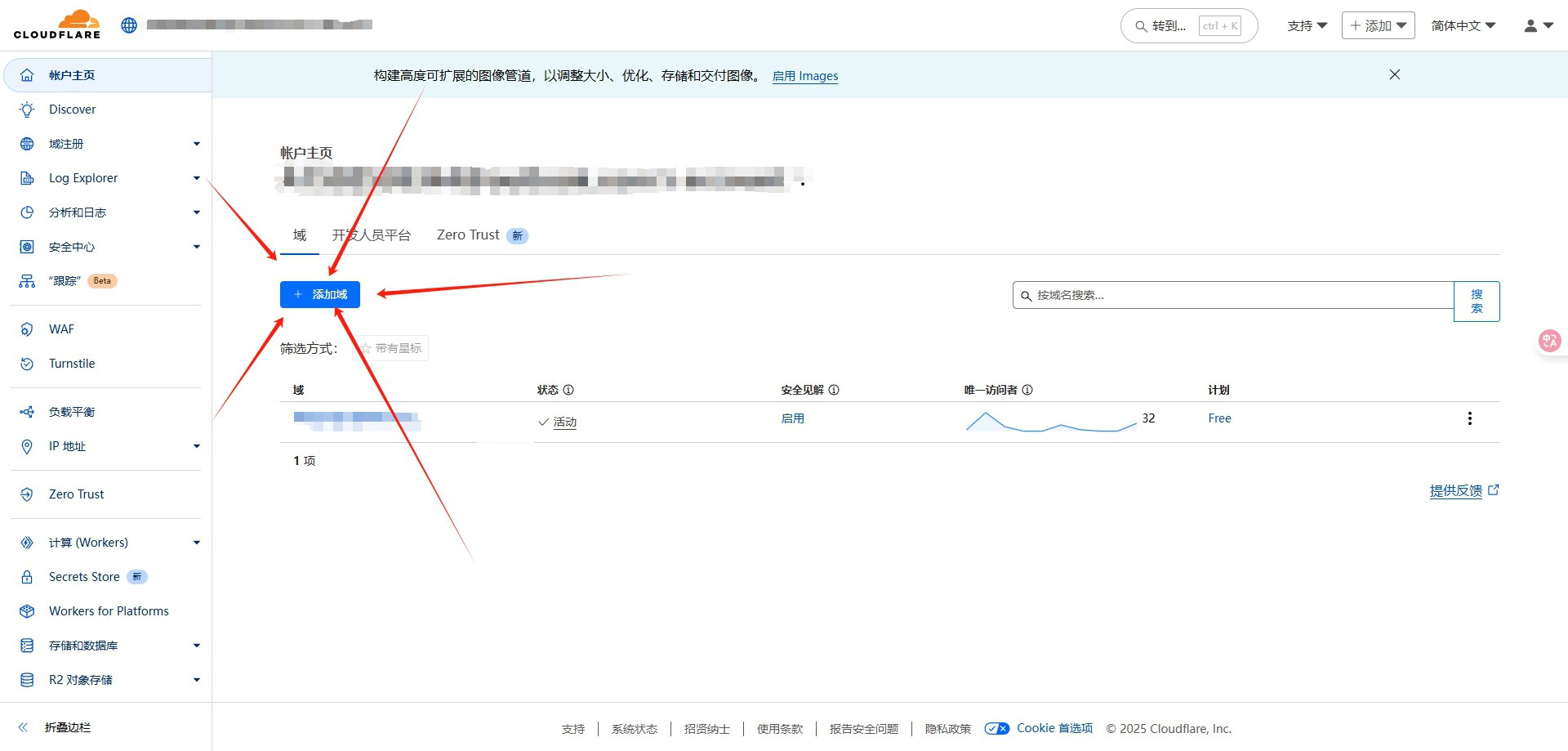Click the Cloudflare logo
1568x751 pixels.
click(57, 25)
